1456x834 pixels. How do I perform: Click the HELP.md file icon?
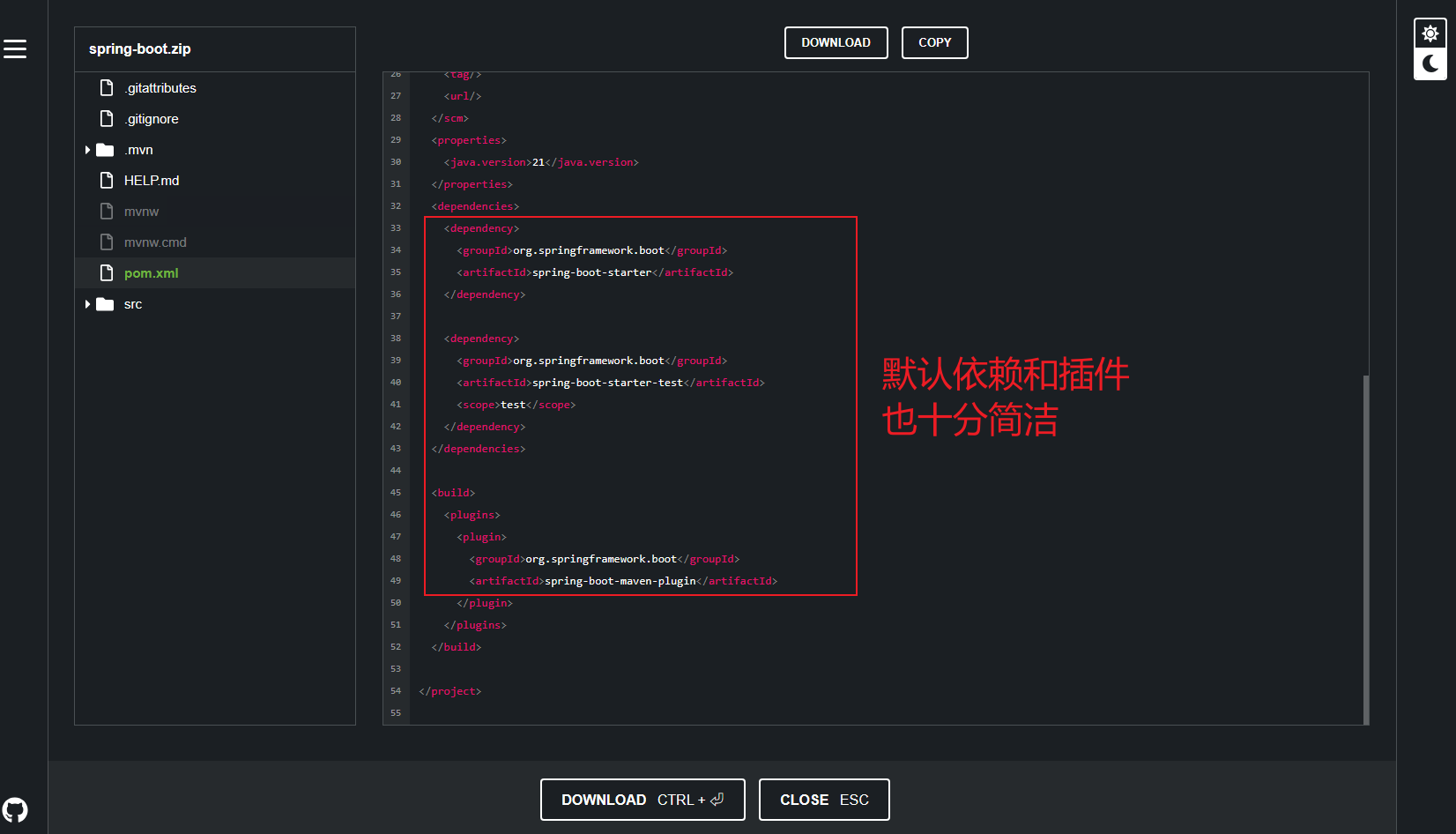pyautogui.click(x=107, y=181)
